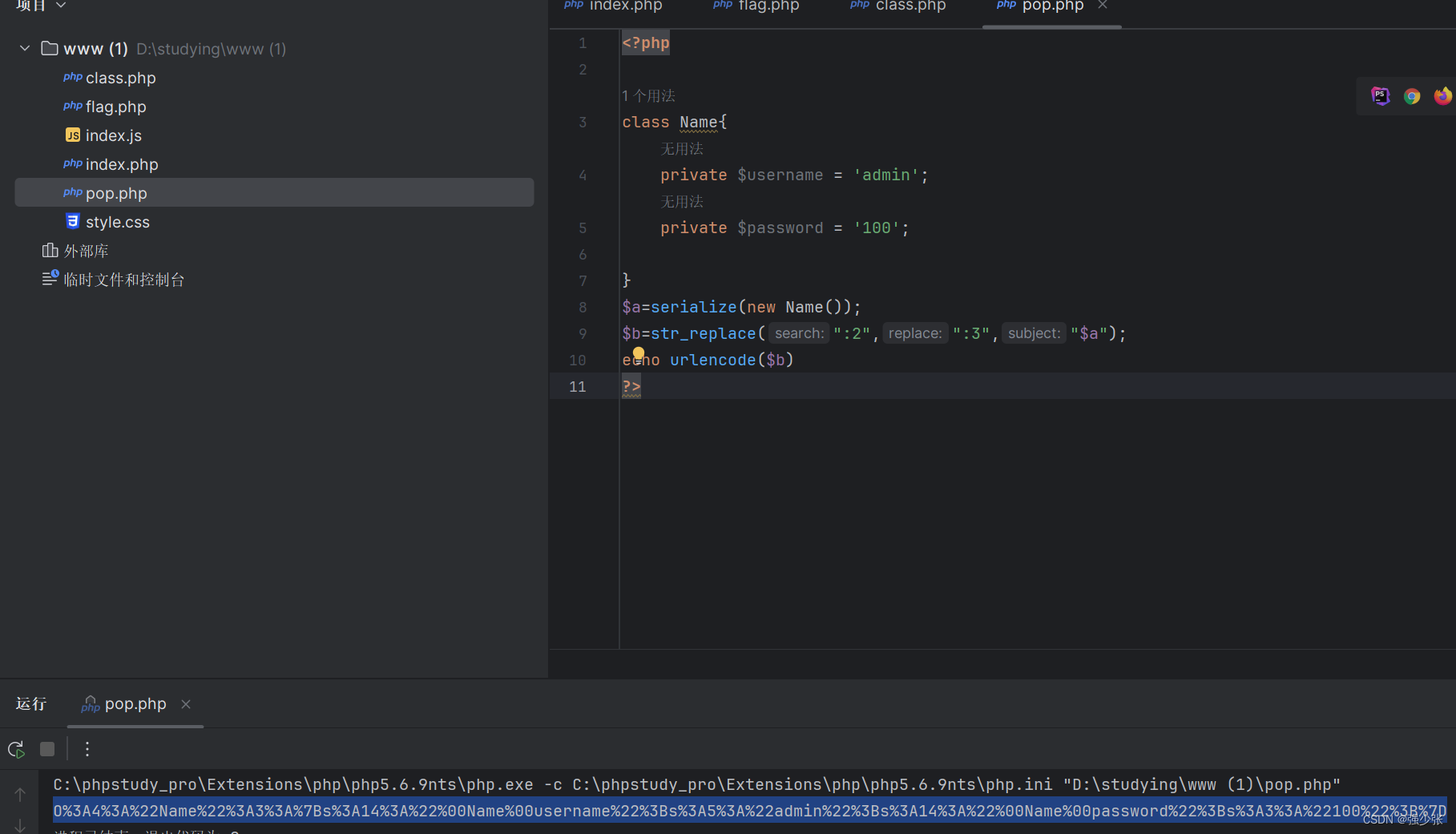The height and width of the screenshot is (834, 1456).
Task: Switch to the class.php editor tab
Action: coord(898,6)
